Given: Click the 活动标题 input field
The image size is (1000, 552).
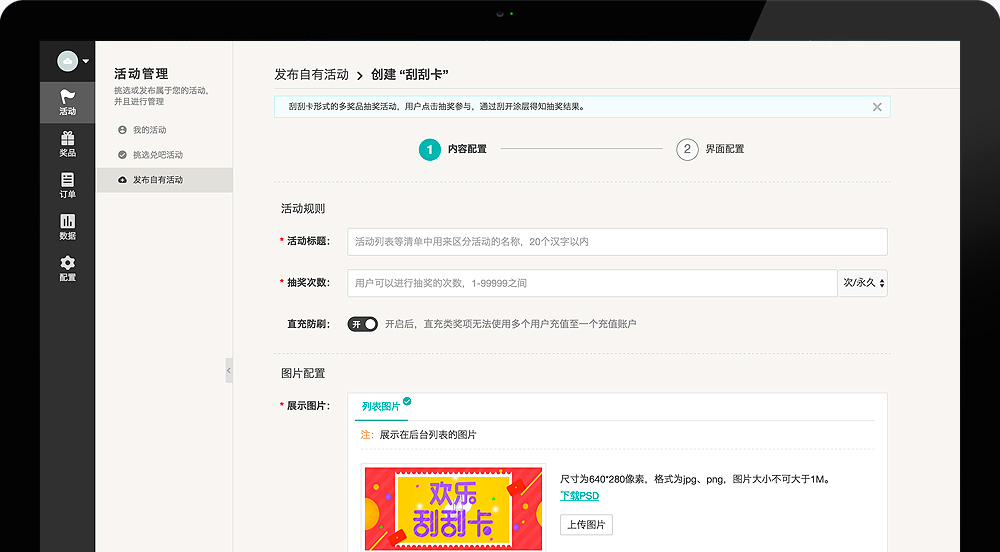Looking at the screenshot, I should [x=617, y=242].
